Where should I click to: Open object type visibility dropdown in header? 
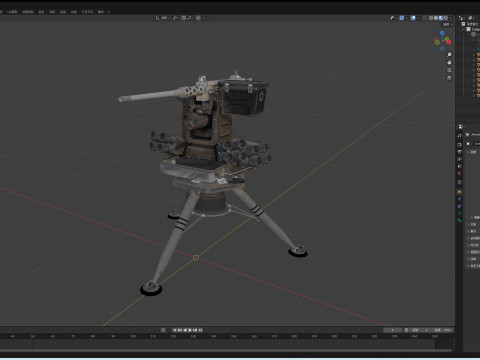pyautogui.click(x=394, y=18)
